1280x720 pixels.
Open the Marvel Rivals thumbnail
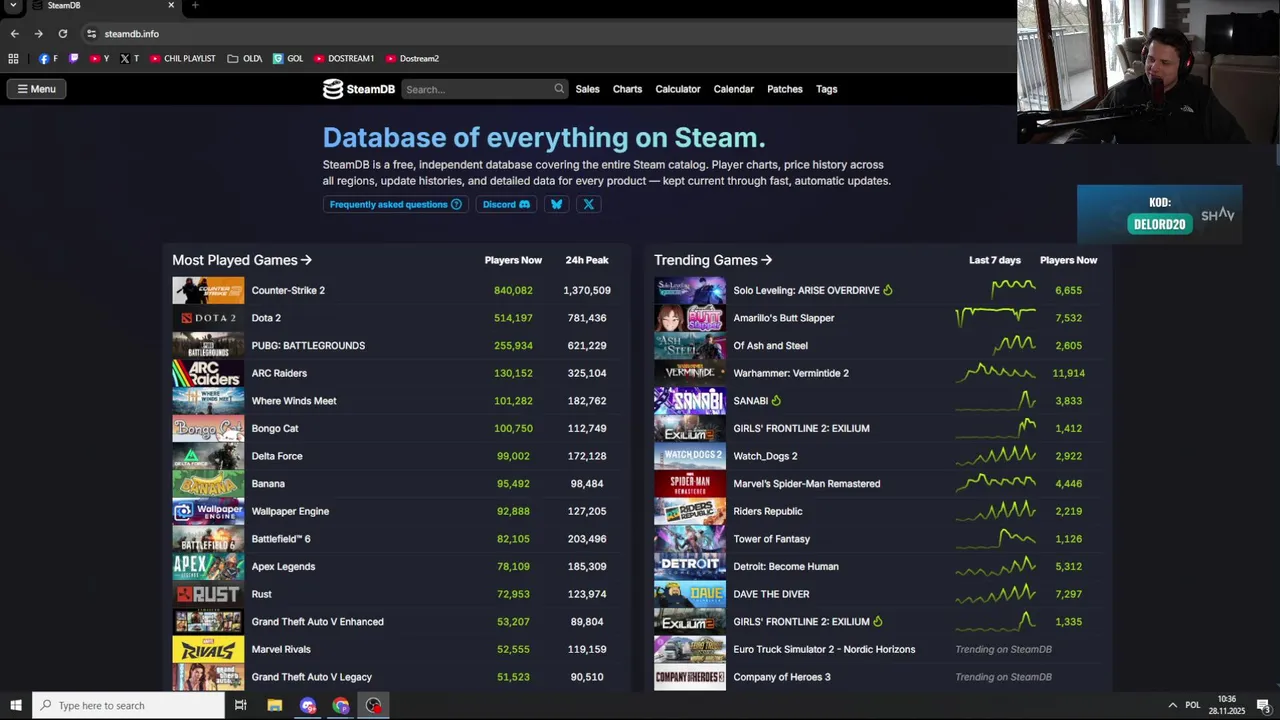pyautogui.click(x=208, y=649)
